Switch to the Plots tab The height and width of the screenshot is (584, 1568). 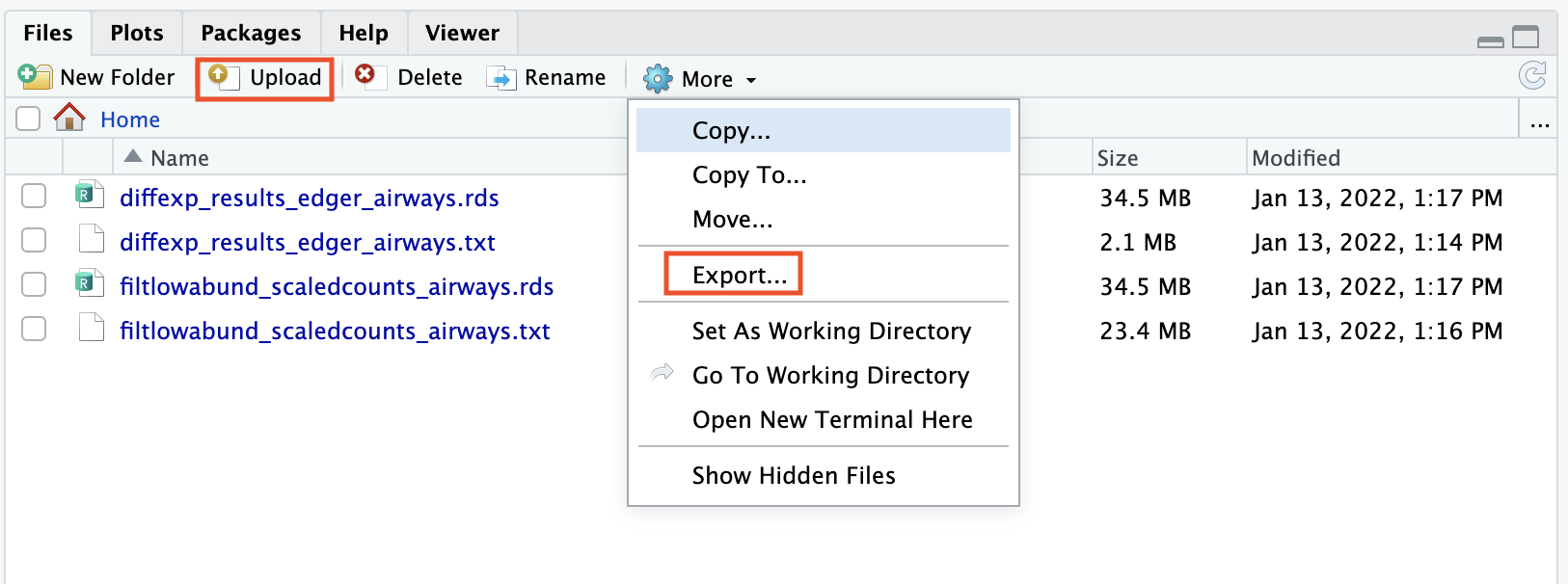(137, 33)
